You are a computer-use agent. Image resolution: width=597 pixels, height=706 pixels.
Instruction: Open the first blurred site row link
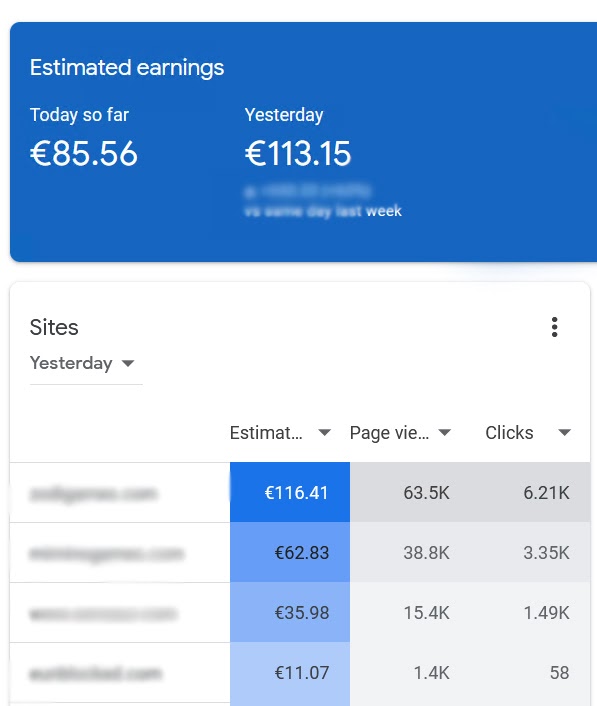pos(93,494)
